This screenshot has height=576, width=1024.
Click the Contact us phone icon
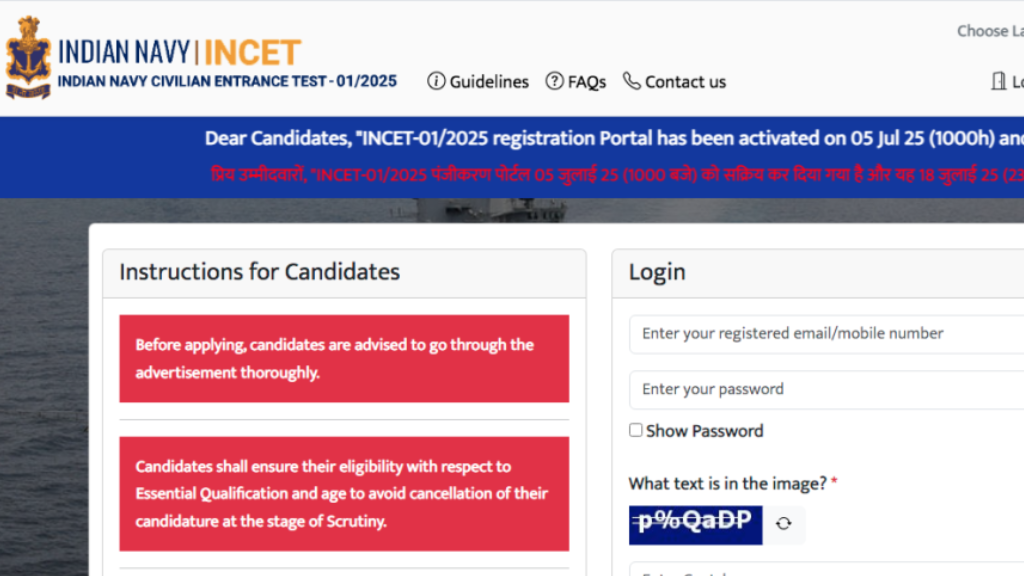[x=631, y=81]
